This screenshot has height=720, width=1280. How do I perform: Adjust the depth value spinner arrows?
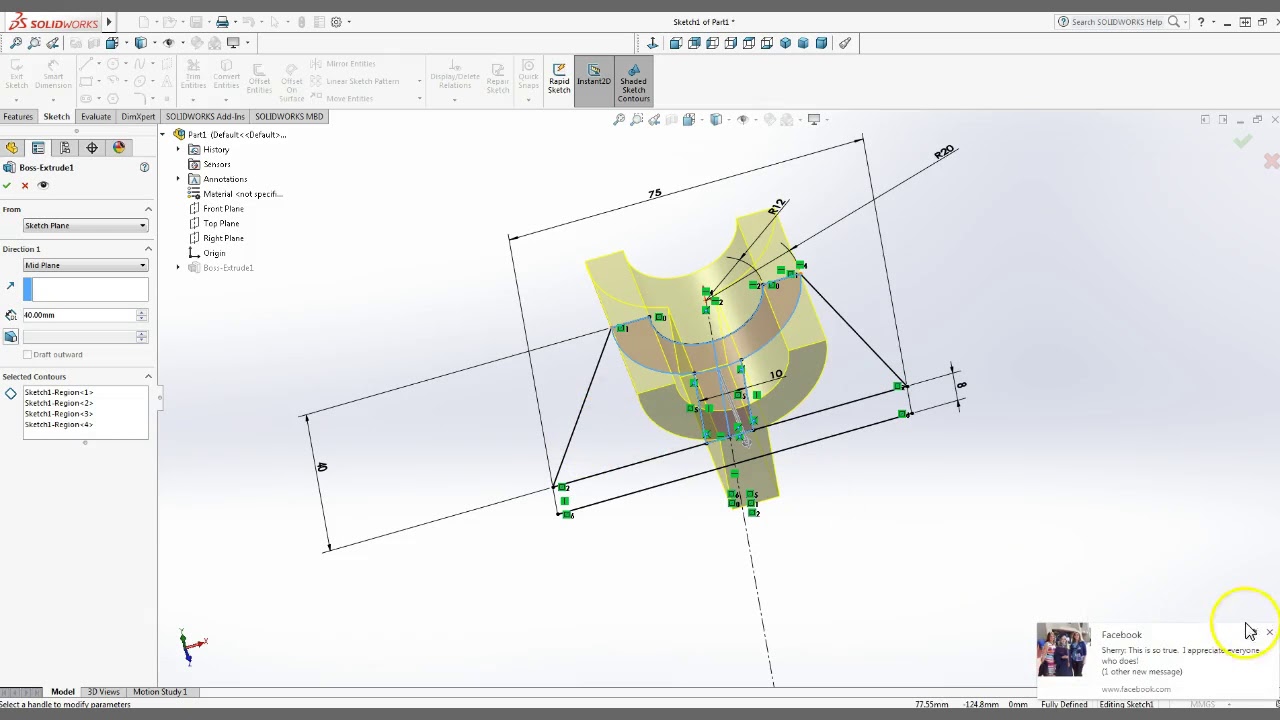141,315
